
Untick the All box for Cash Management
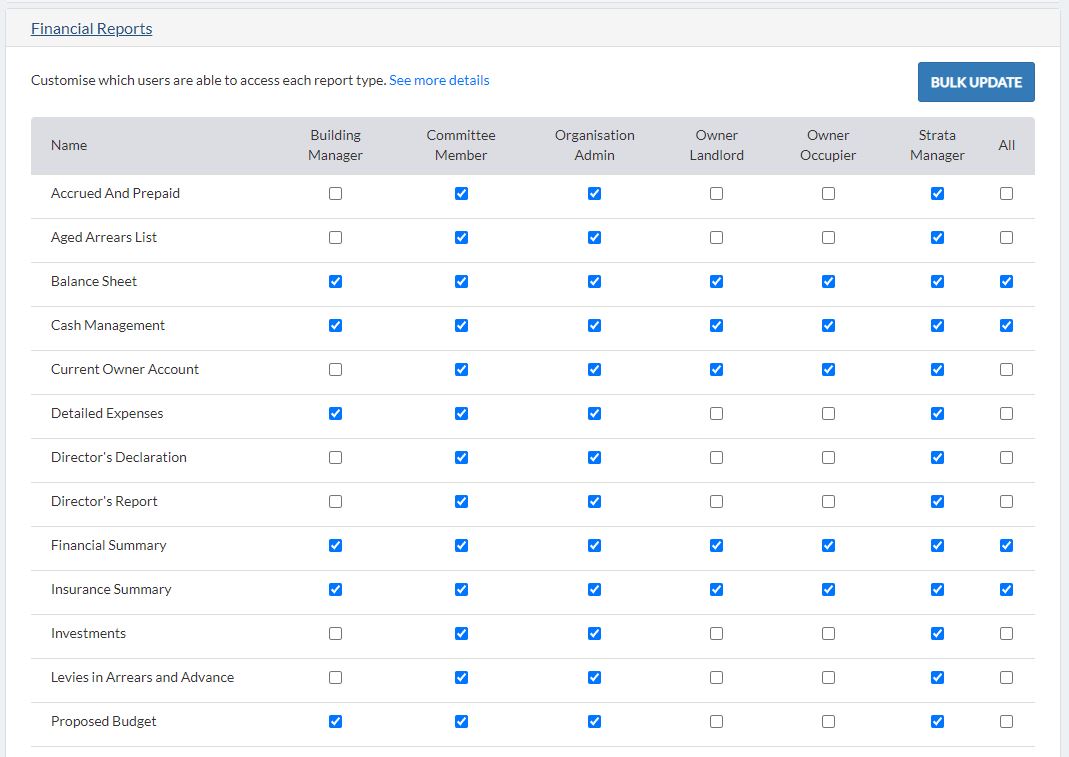click(1006, 325)
